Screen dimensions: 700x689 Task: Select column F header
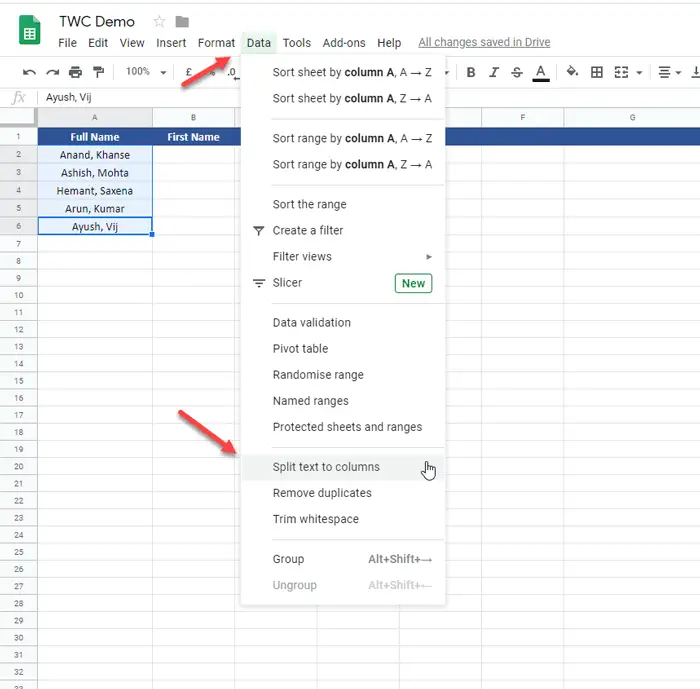[x=522, y=117]
